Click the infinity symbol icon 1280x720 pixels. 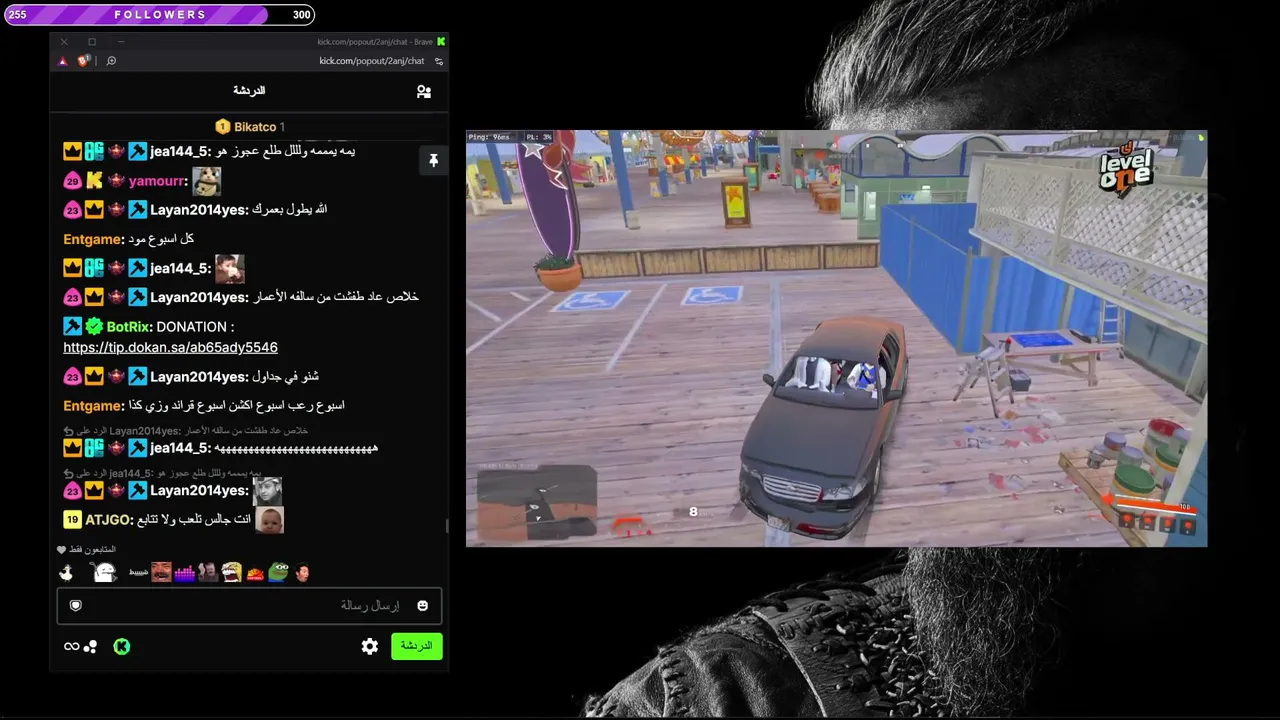71,646
